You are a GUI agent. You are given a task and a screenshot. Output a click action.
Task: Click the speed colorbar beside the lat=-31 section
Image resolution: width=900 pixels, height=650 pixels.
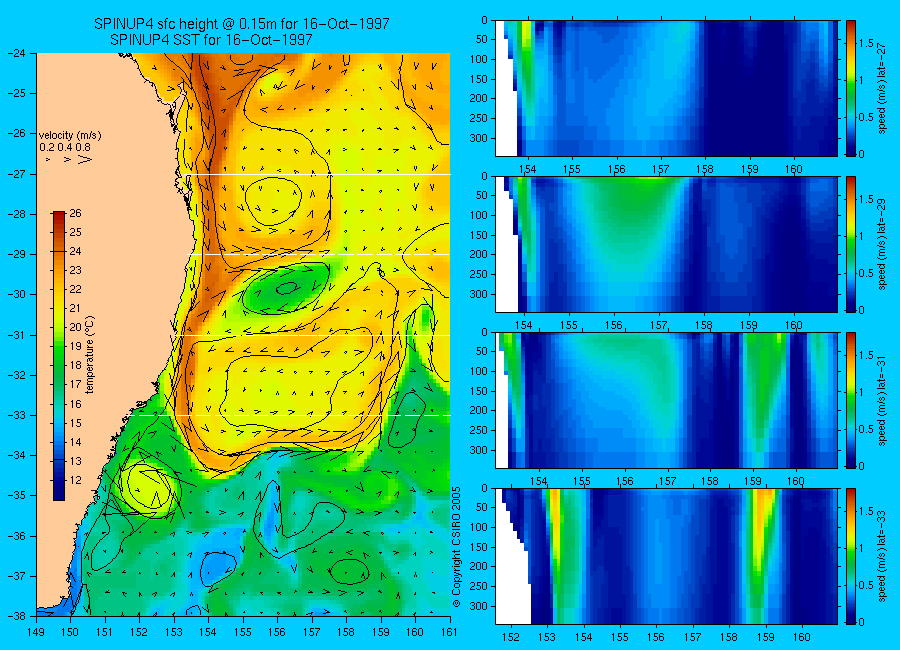pyautogui.click(x=850, y=400)
